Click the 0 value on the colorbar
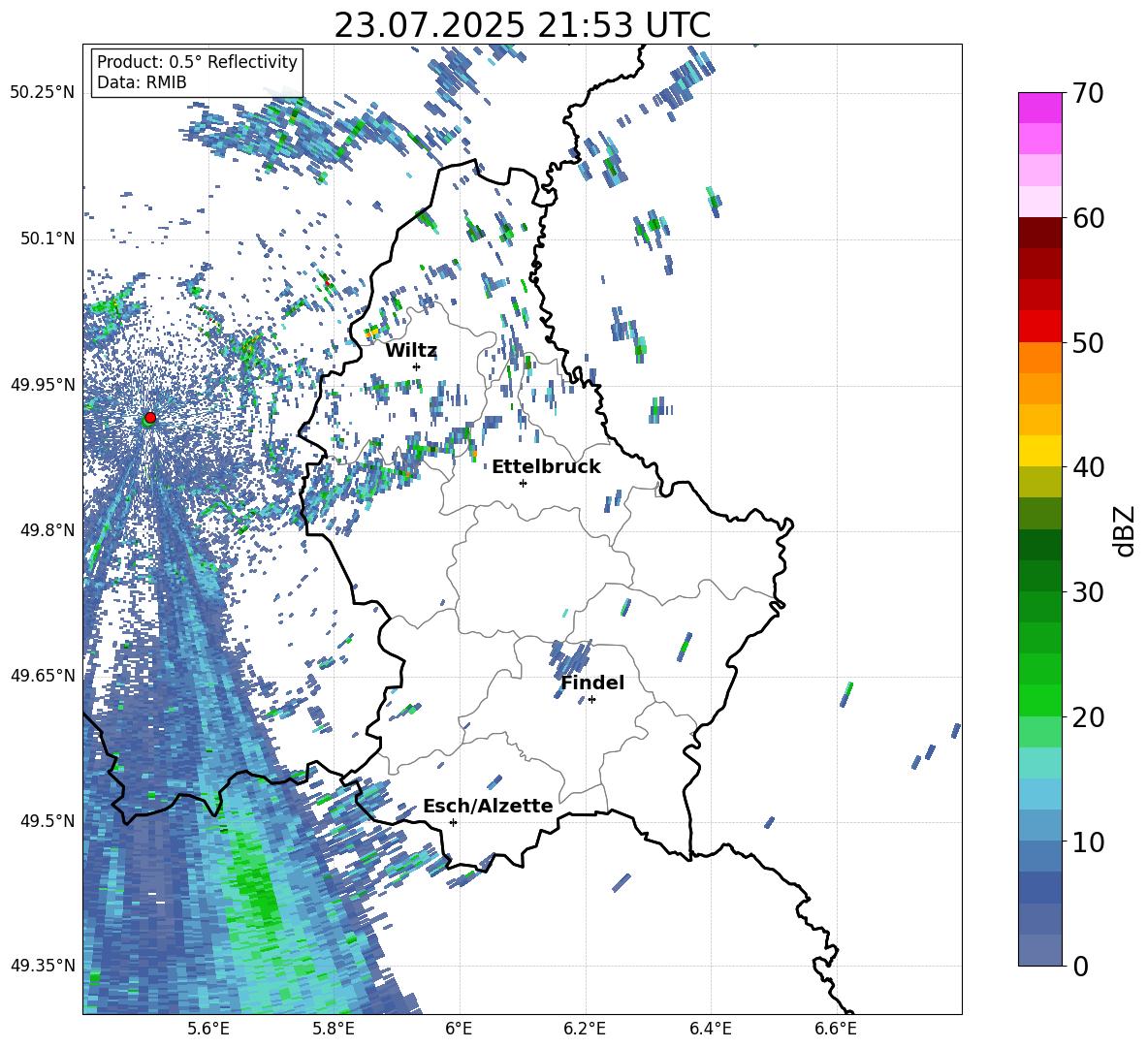This screenshot has height=1048, width=1148. [1080, 966]
